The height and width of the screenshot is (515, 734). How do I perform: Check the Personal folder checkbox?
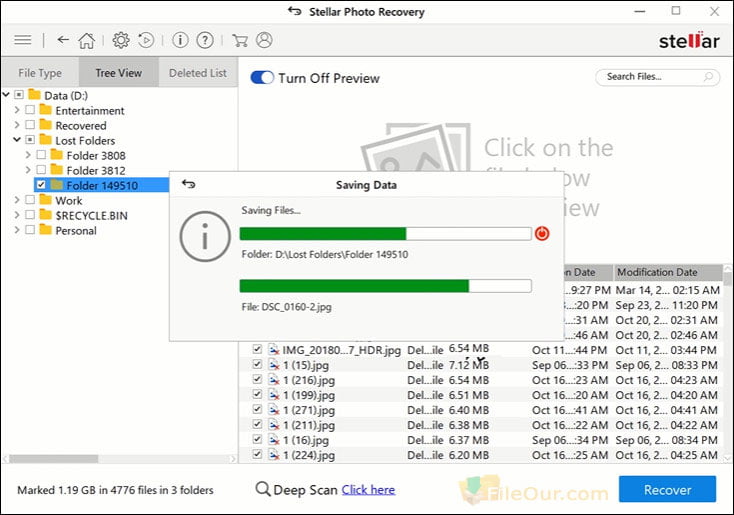point(30,230)
